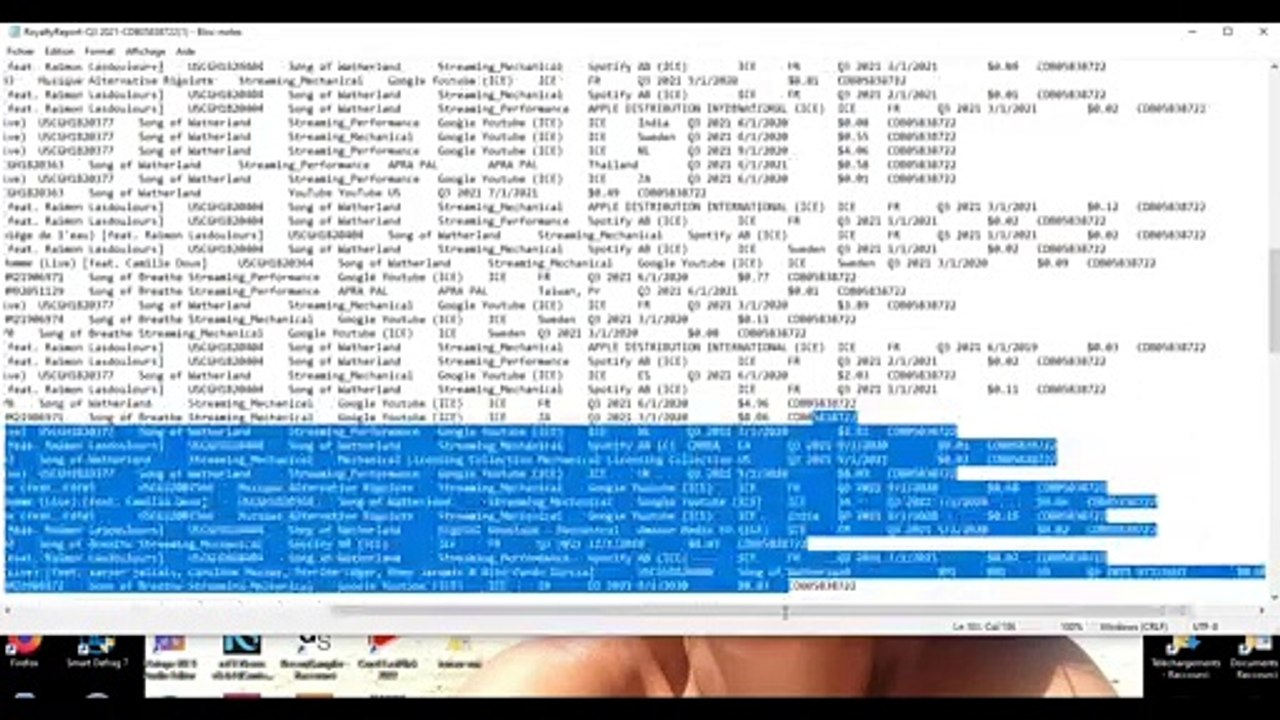This screenshot has height=720, width=1280.
Task: Open the Documents shortcut desktop icon
Action: click(x=1254, y=655)
